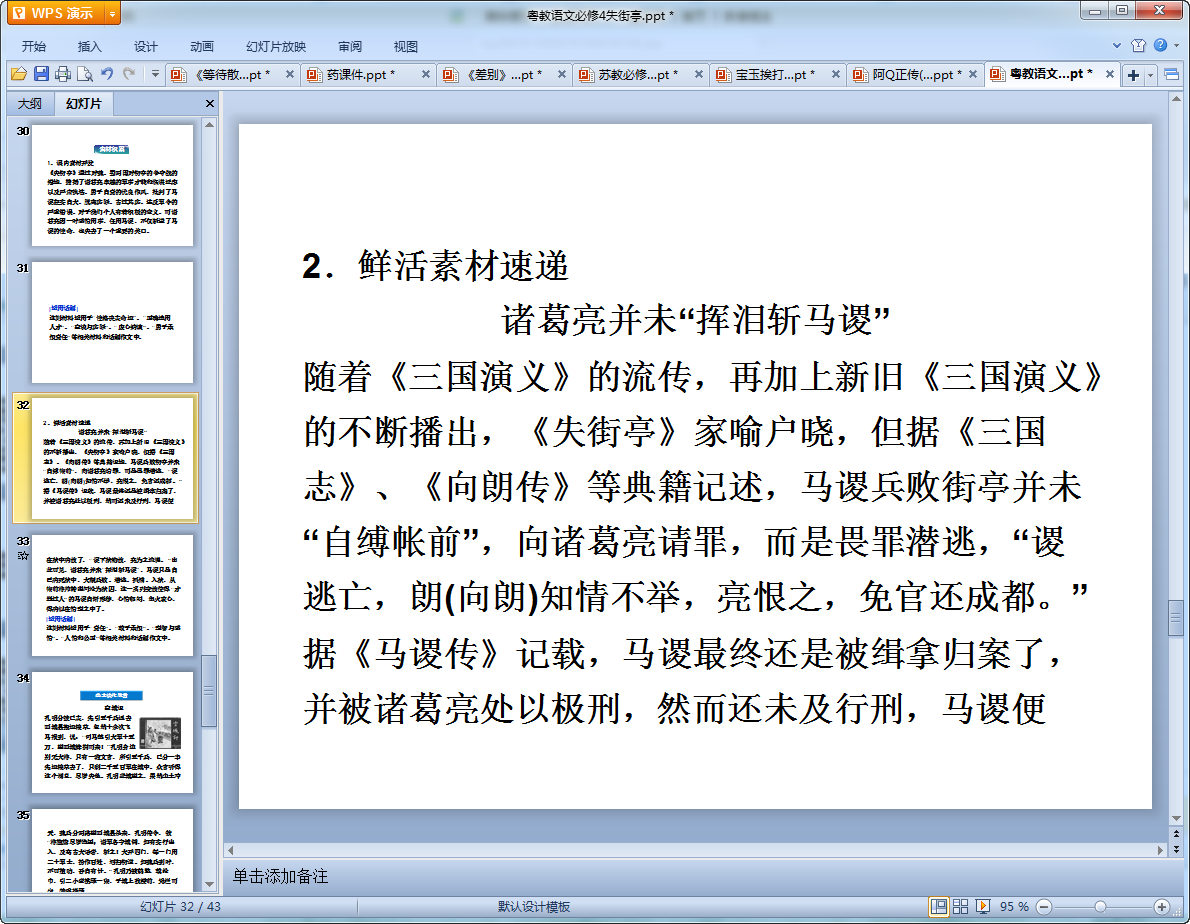This screenshot has height=924, width=1190.
Task: Close the slide thumbnail pane
Action: pyautogui.click(x=209, y=104)
